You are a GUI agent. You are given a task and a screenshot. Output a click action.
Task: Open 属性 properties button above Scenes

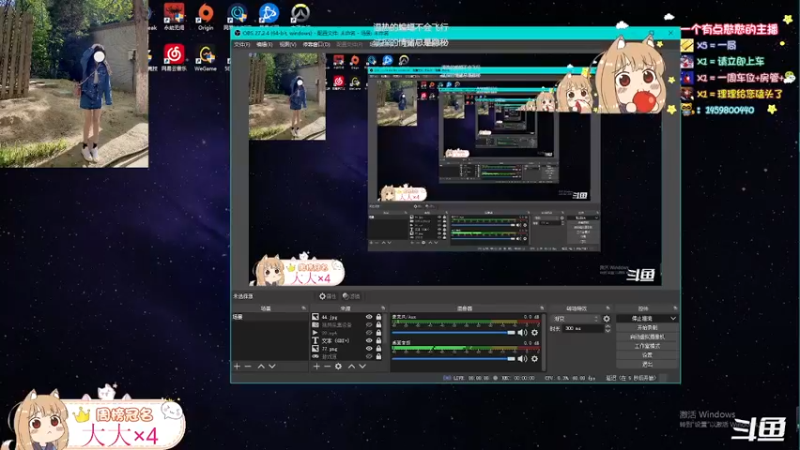click(x=328, y=296)
